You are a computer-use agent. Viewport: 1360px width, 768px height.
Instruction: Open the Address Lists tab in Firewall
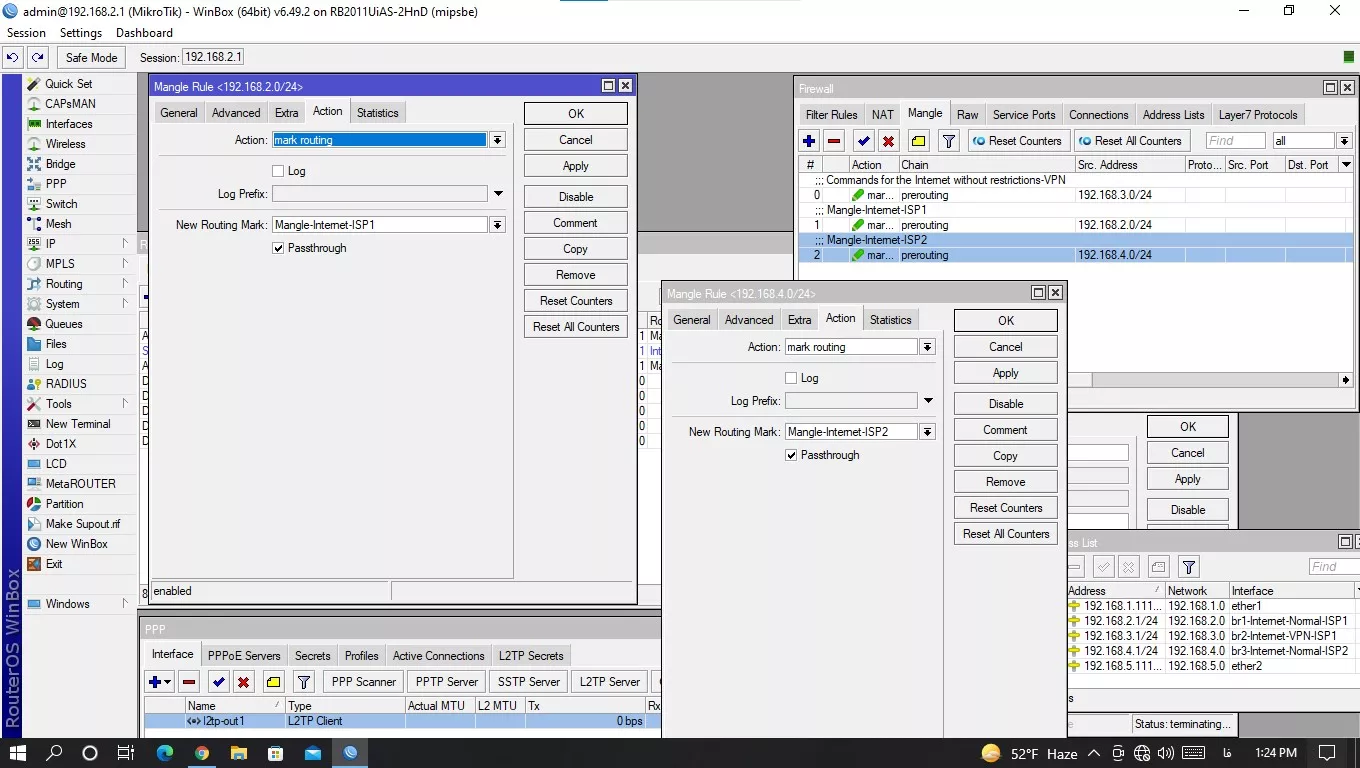(1173, 115)
